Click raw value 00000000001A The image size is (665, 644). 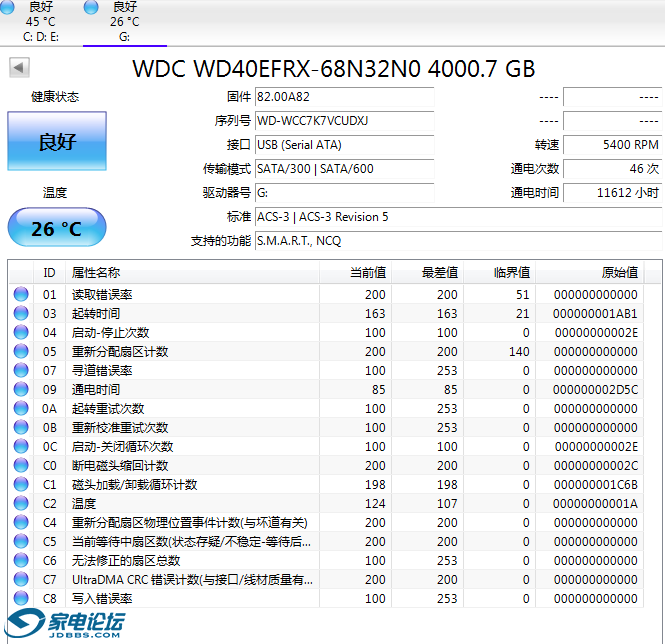point(595,504)
